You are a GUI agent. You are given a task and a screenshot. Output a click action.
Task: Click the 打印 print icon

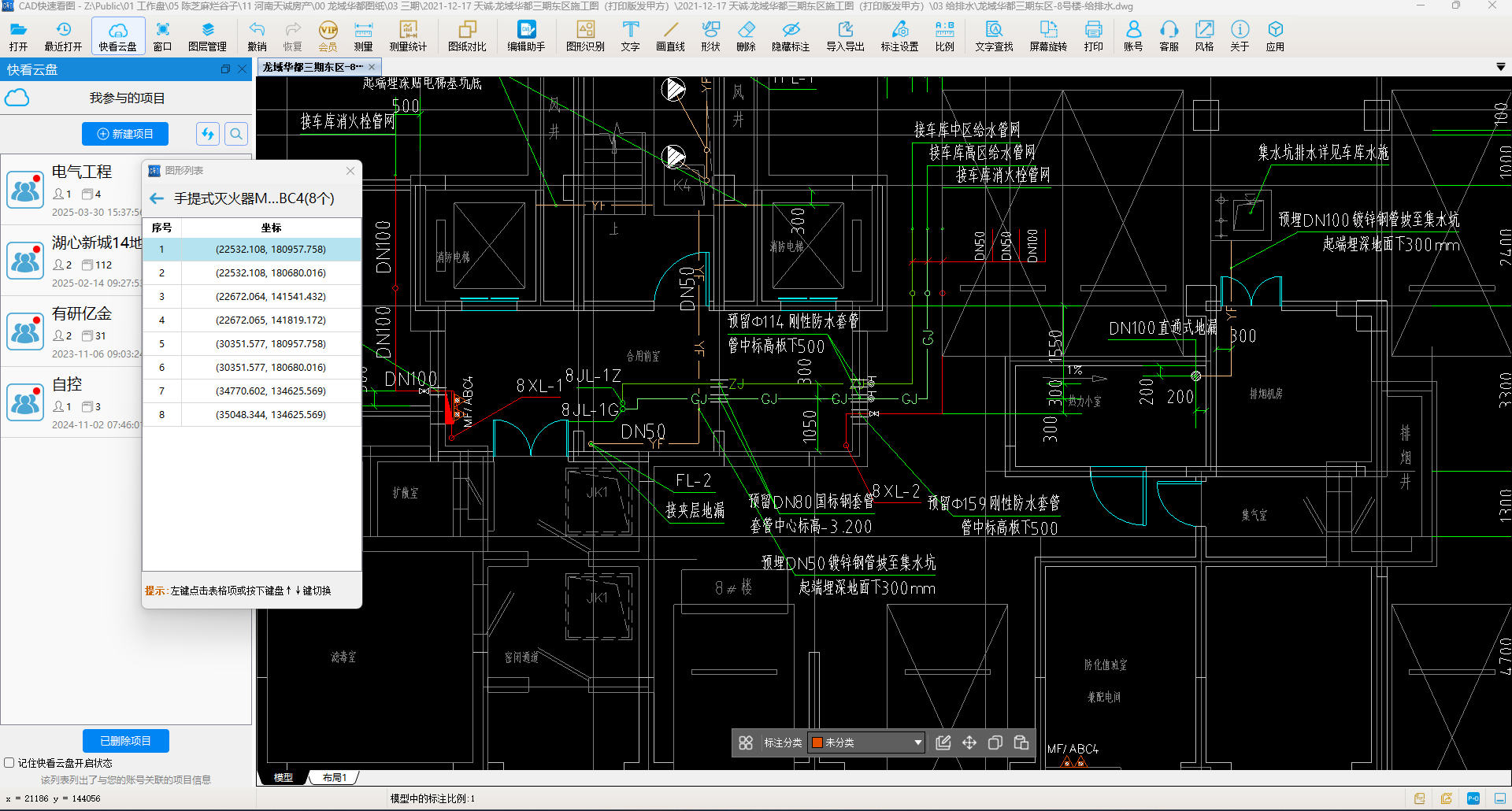(1093, 35)
